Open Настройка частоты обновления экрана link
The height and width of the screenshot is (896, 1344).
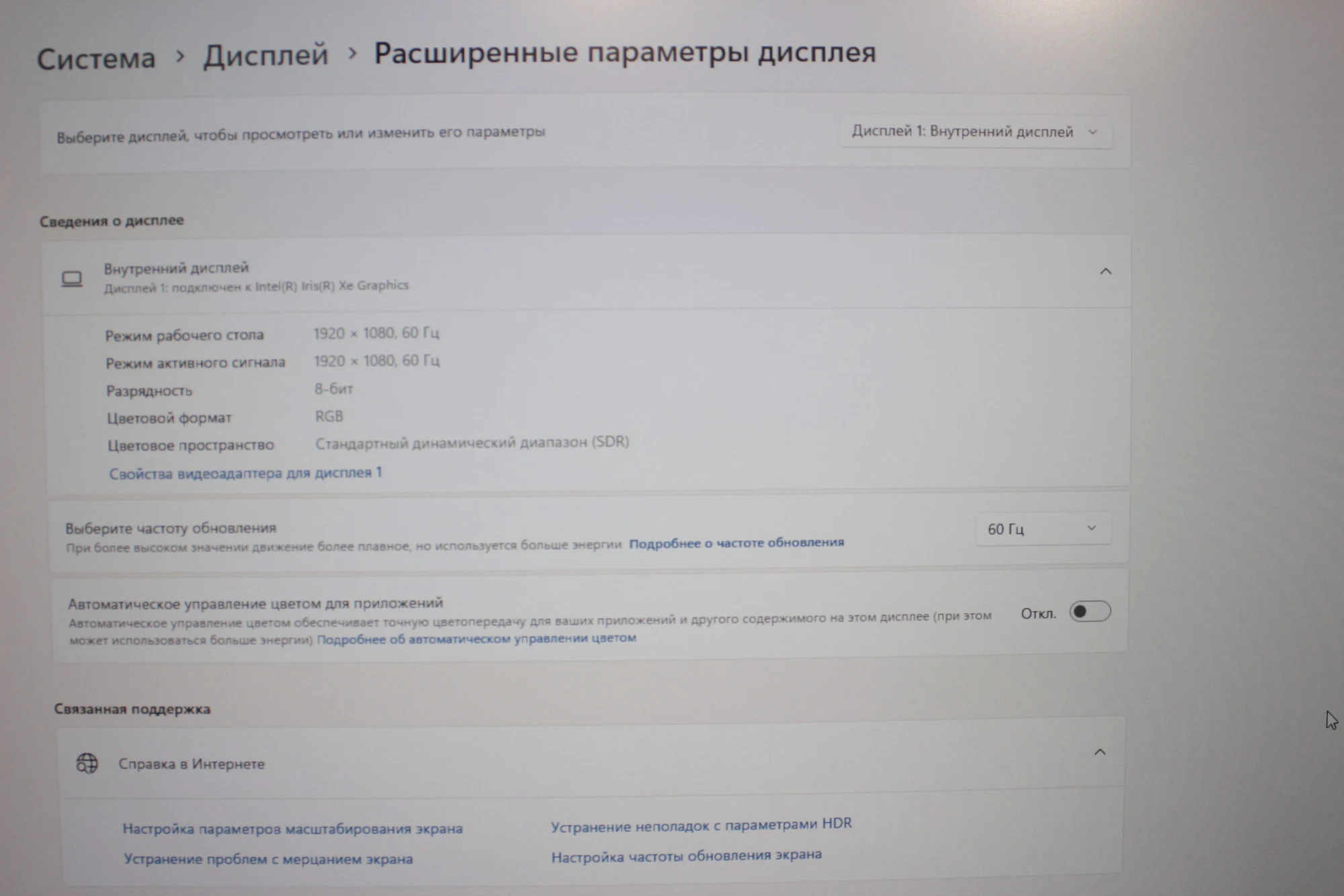(x=686, y=856)
